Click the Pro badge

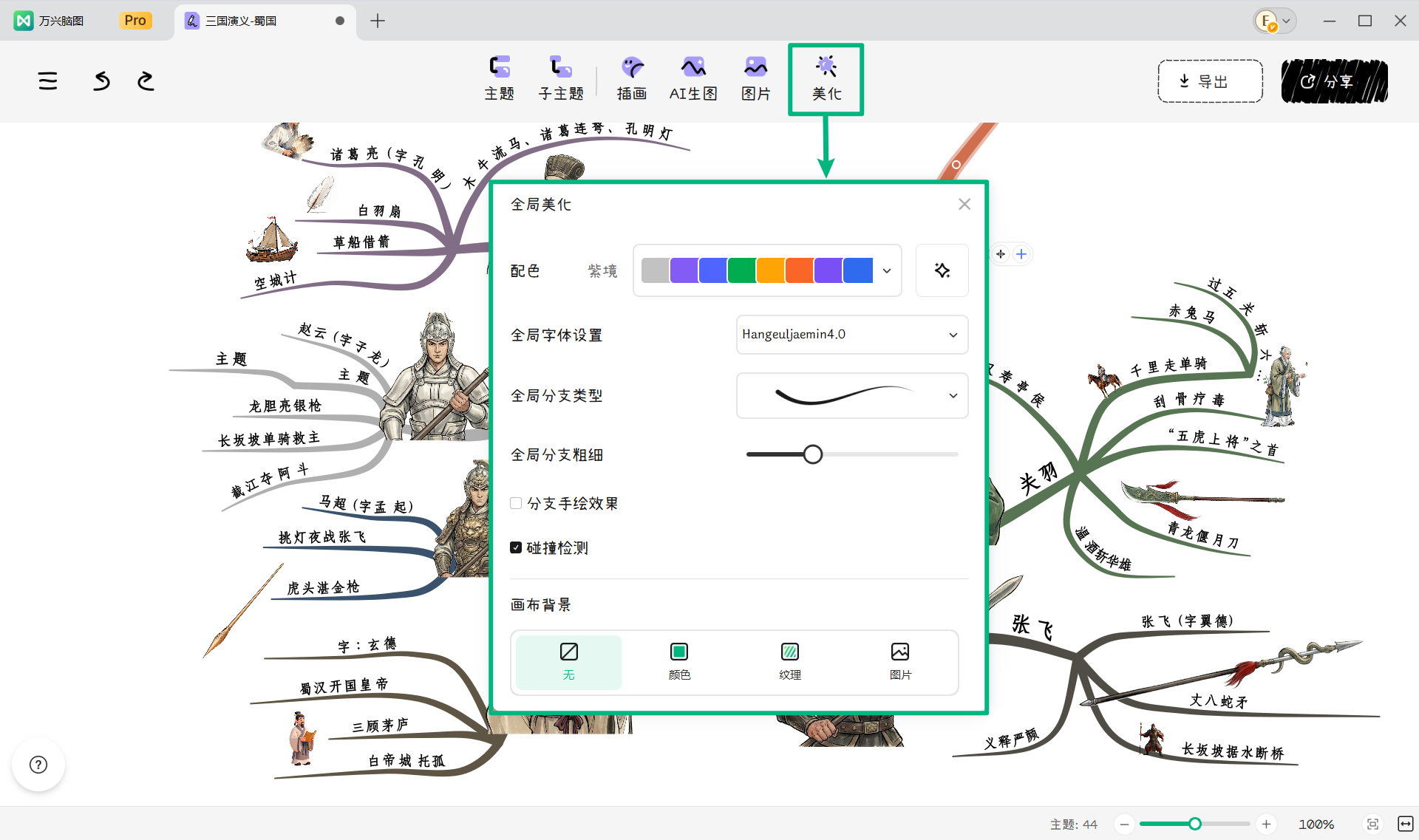pos(135,21)
